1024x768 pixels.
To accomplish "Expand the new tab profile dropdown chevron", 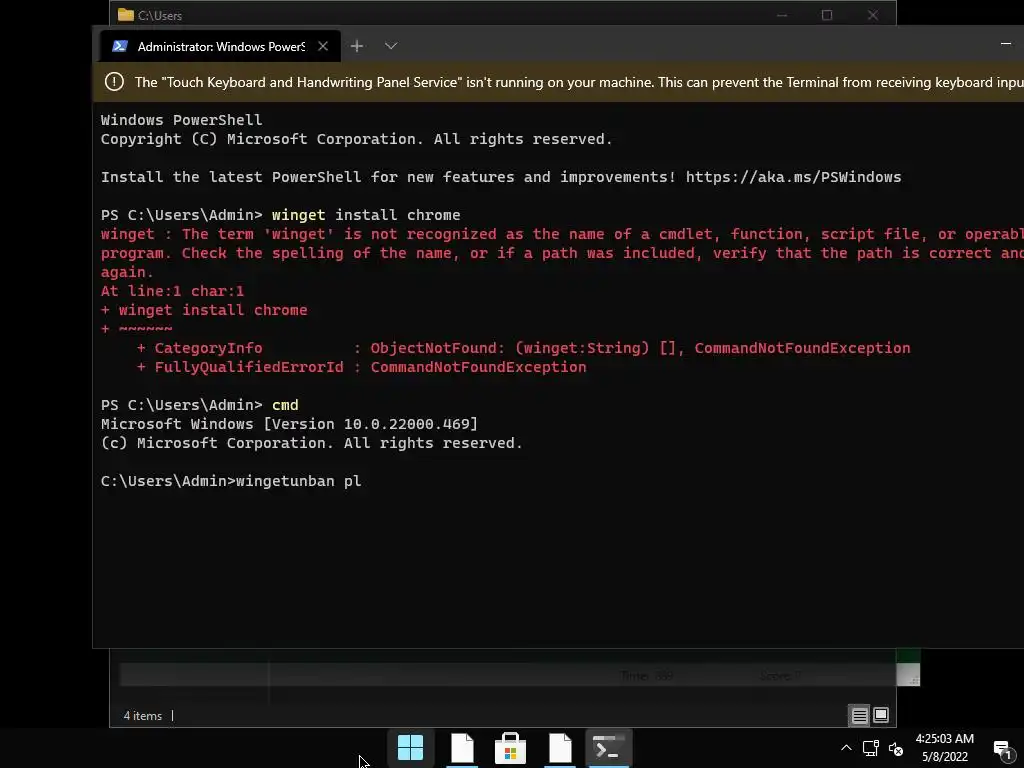I will pos(391,46).
